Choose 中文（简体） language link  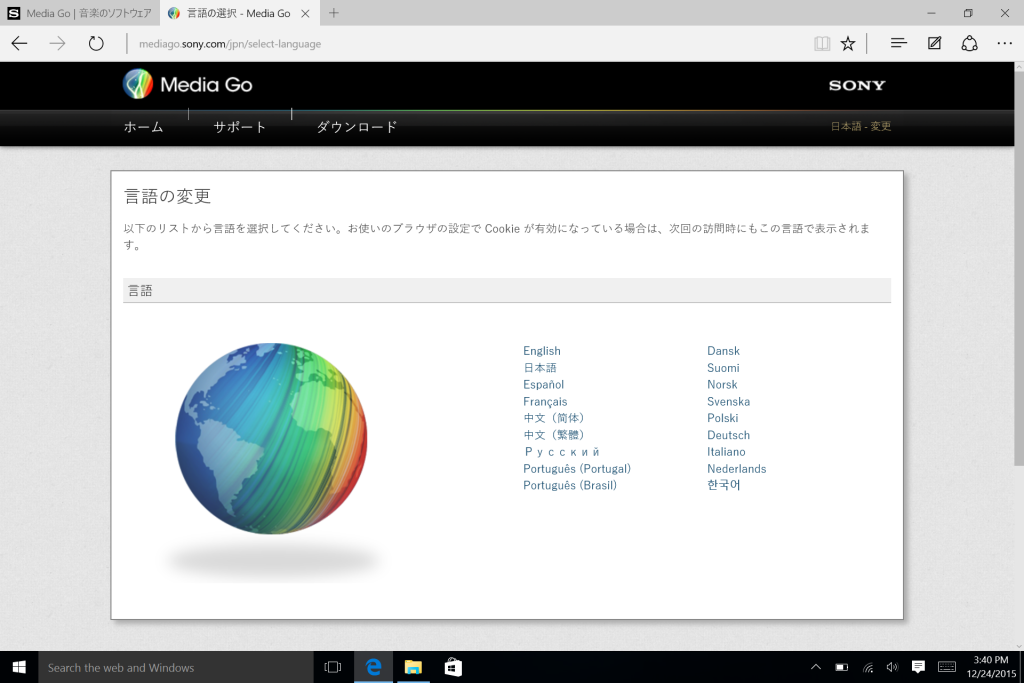click(554, 418)
